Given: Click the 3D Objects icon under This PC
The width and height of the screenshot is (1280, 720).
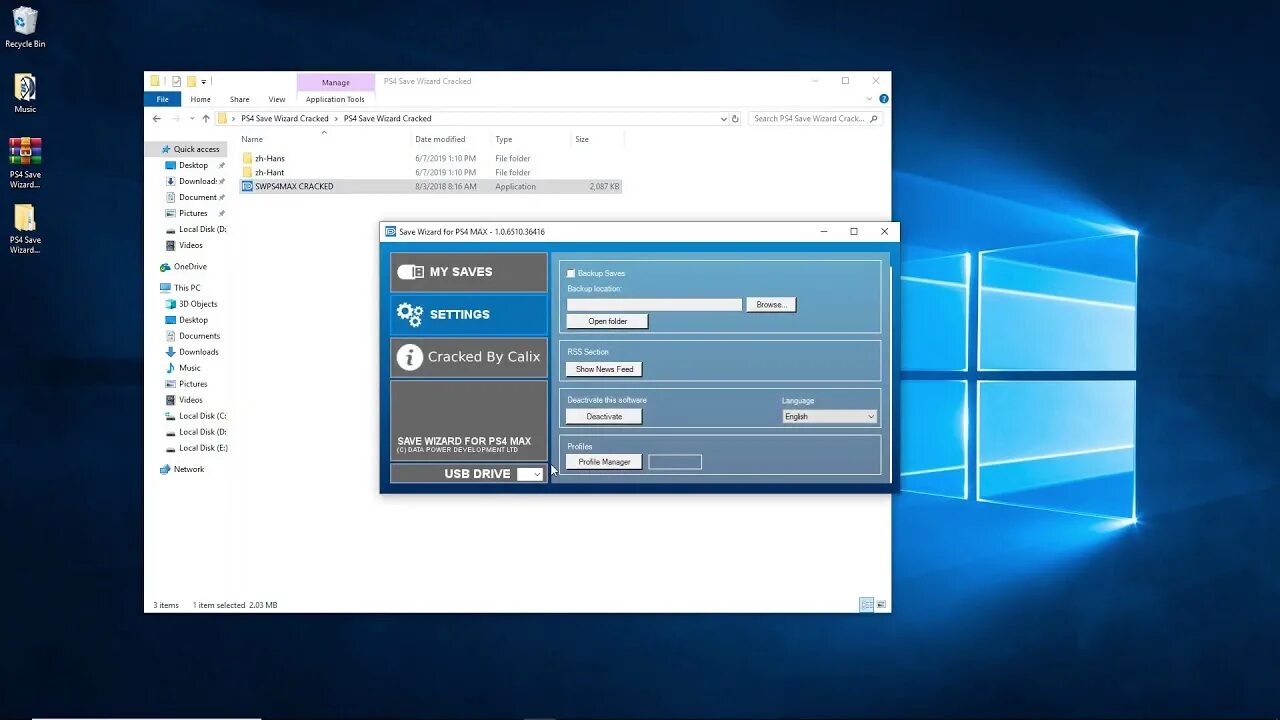Looking at the screenshot, I should pyautogui.click(x=170, y=304).
